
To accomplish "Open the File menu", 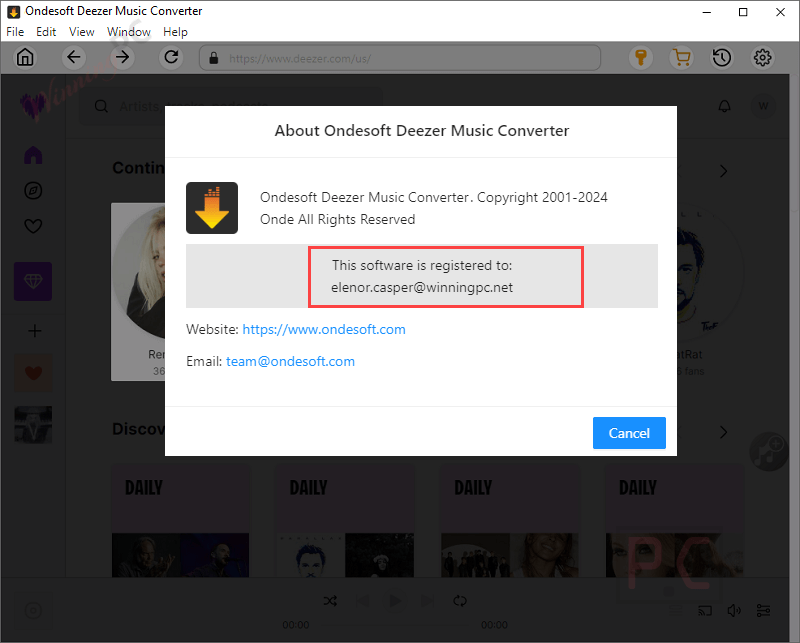I will coord(15,32).
